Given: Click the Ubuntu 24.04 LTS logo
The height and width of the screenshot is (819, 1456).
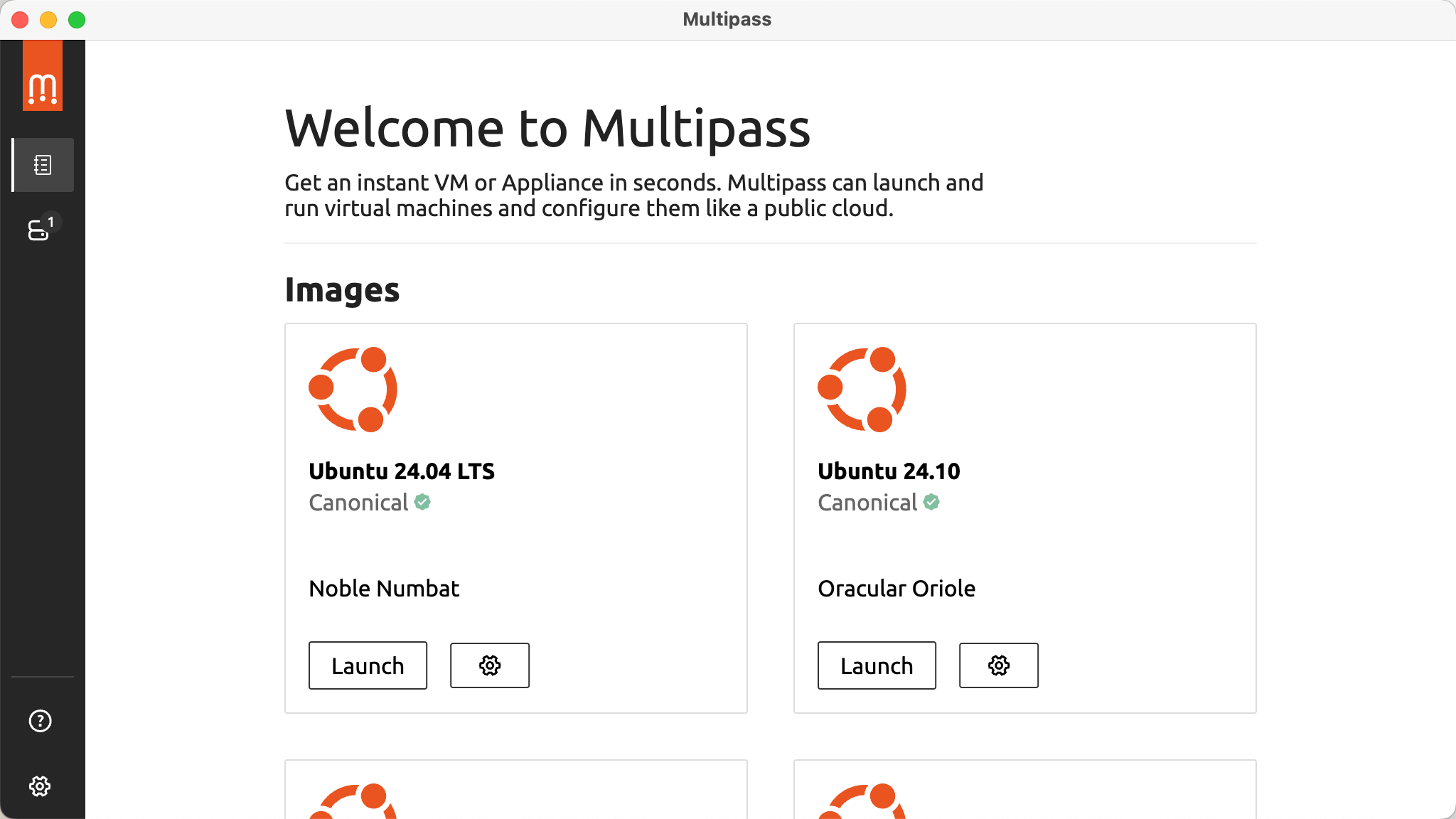Looking at the screenshot, I should [x=353, y=390].
